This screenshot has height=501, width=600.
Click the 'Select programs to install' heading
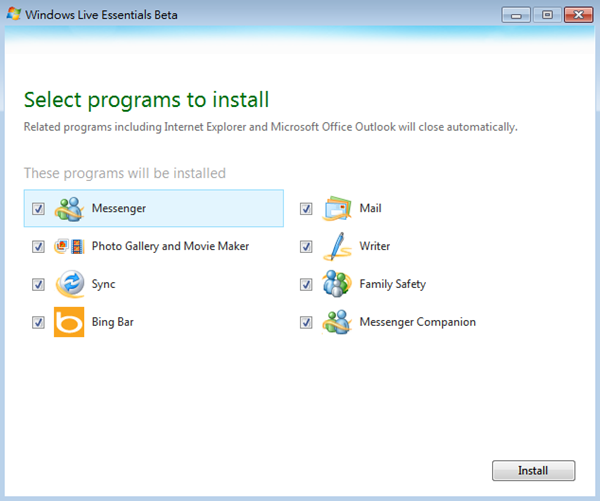[x=147, y=100]
